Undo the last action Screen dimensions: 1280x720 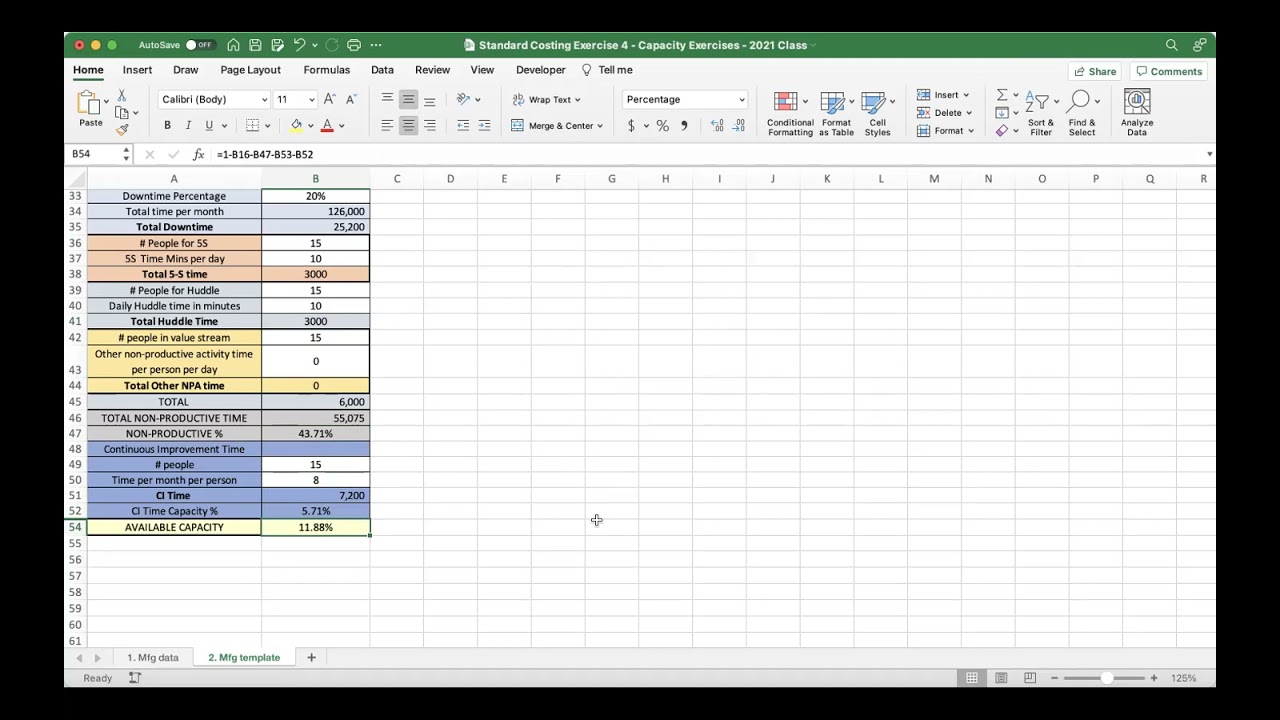coord(299,45)
